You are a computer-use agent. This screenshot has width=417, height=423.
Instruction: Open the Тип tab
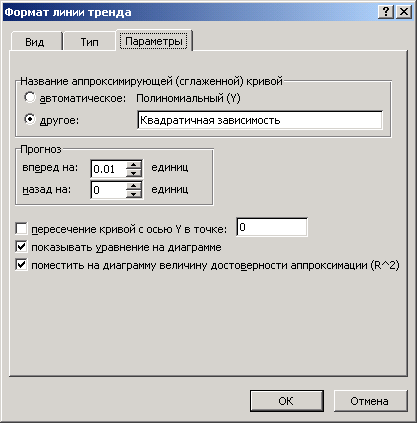pyautogui.click(x=89, y=42)
